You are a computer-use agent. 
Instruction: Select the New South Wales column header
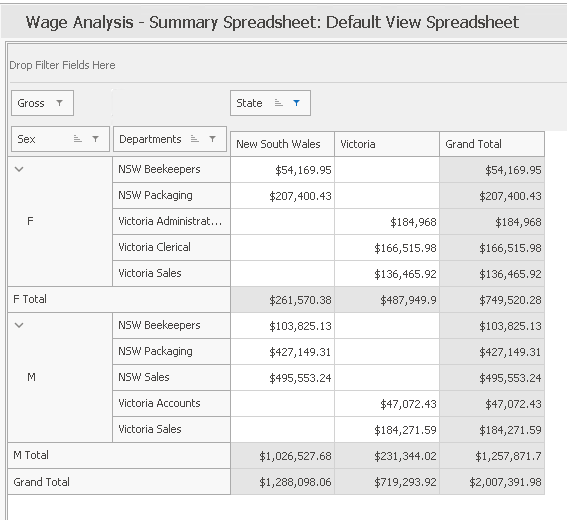(282, 144)
